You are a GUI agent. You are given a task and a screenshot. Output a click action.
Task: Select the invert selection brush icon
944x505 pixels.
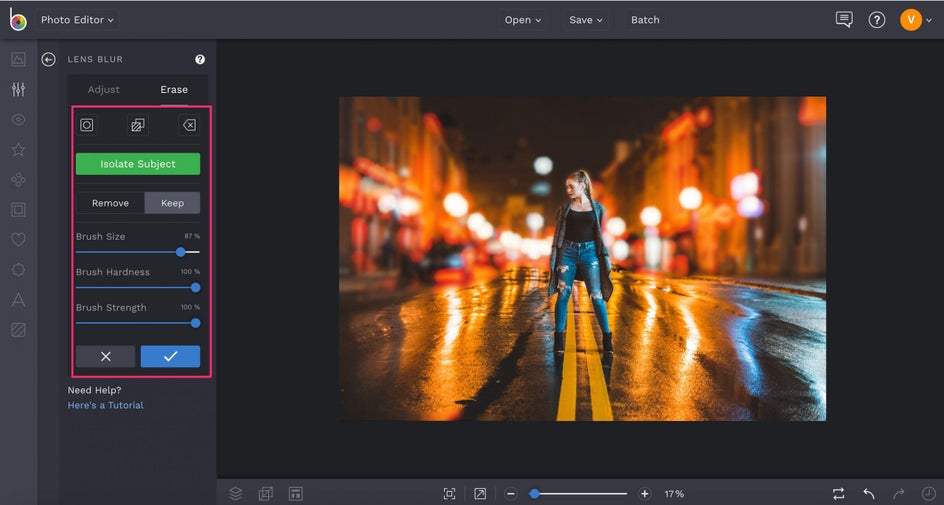137,125
